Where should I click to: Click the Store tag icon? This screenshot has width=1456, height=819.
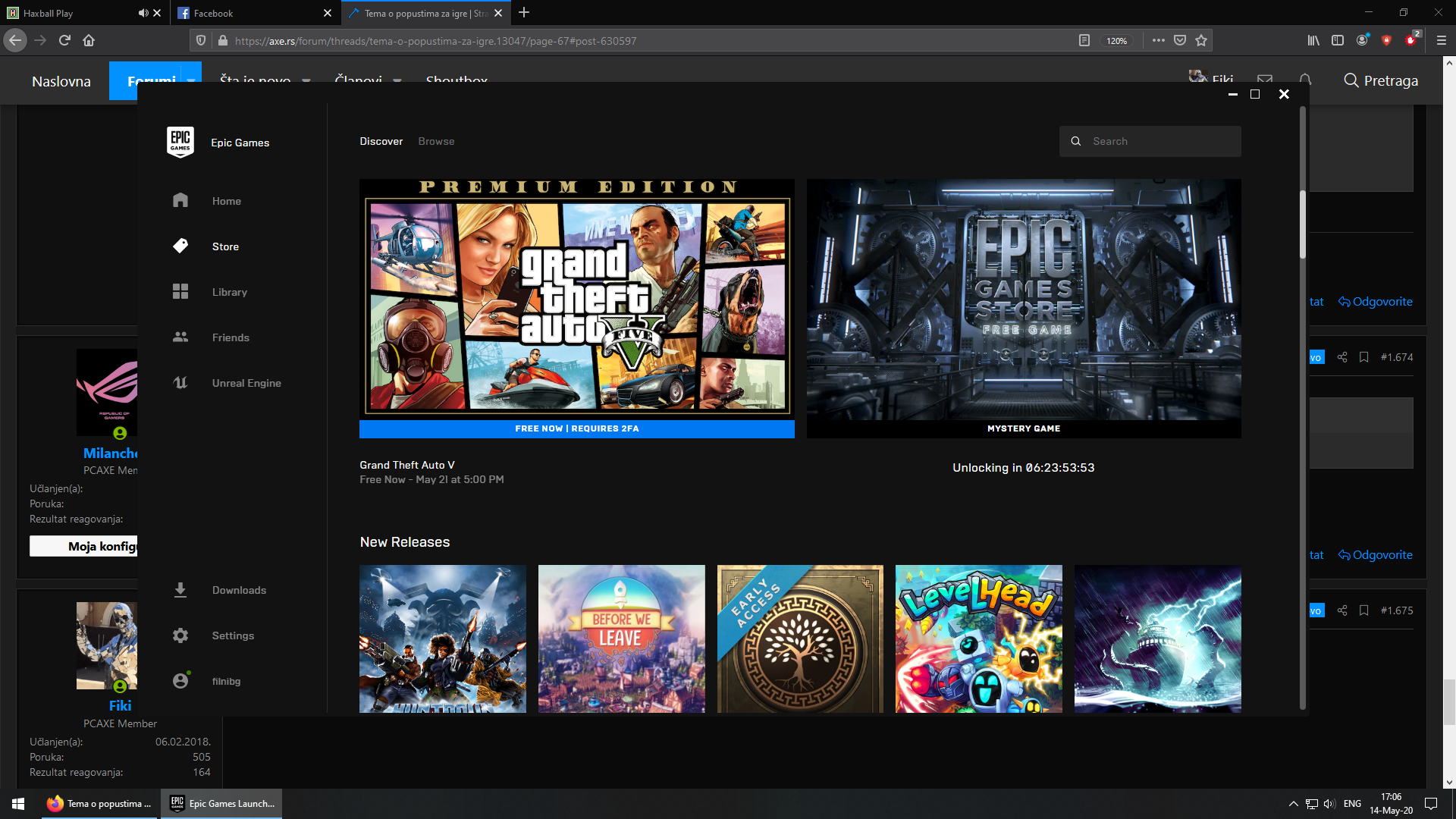click(180, 246)
